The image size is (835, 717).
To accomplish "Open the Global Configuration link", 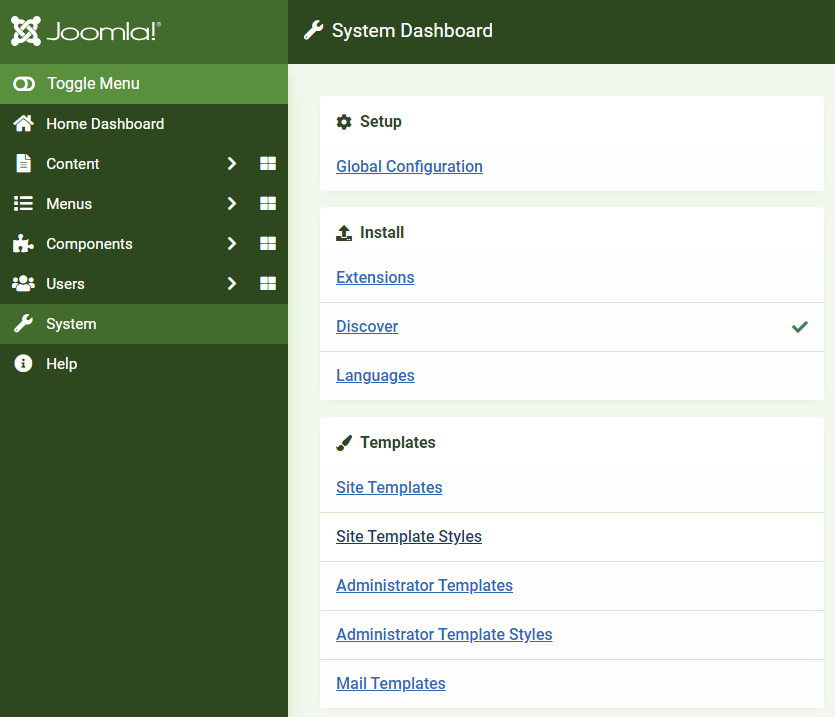I will coord(410,166).
